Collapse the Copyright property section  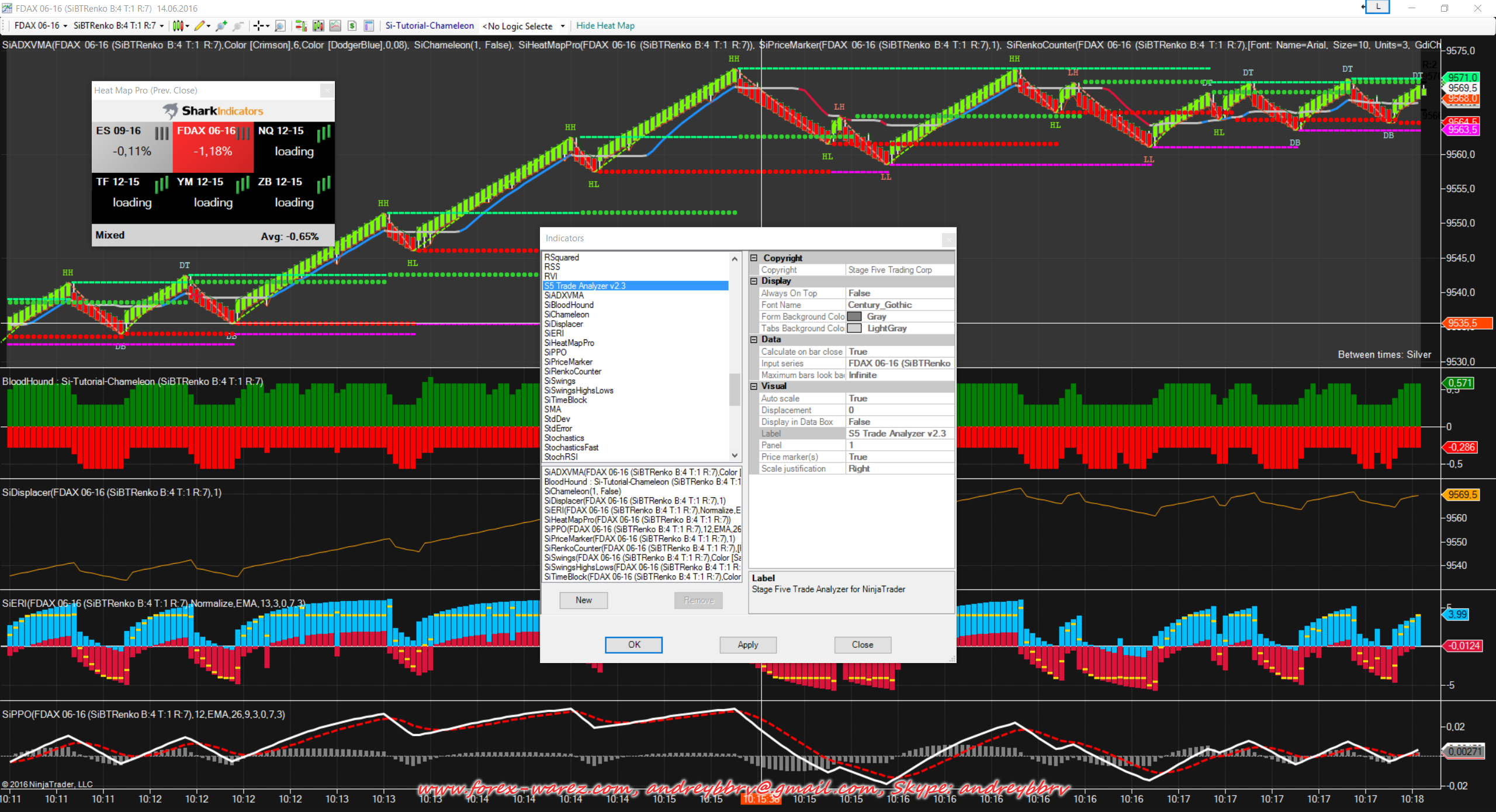[754, 258]
